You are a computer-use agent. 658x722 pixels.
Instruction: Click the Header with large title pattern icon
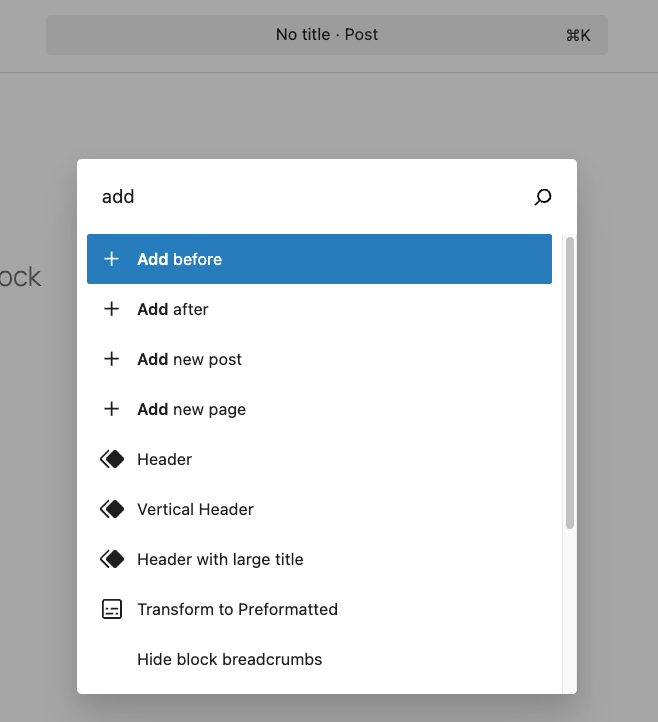[x=112, y=559]
